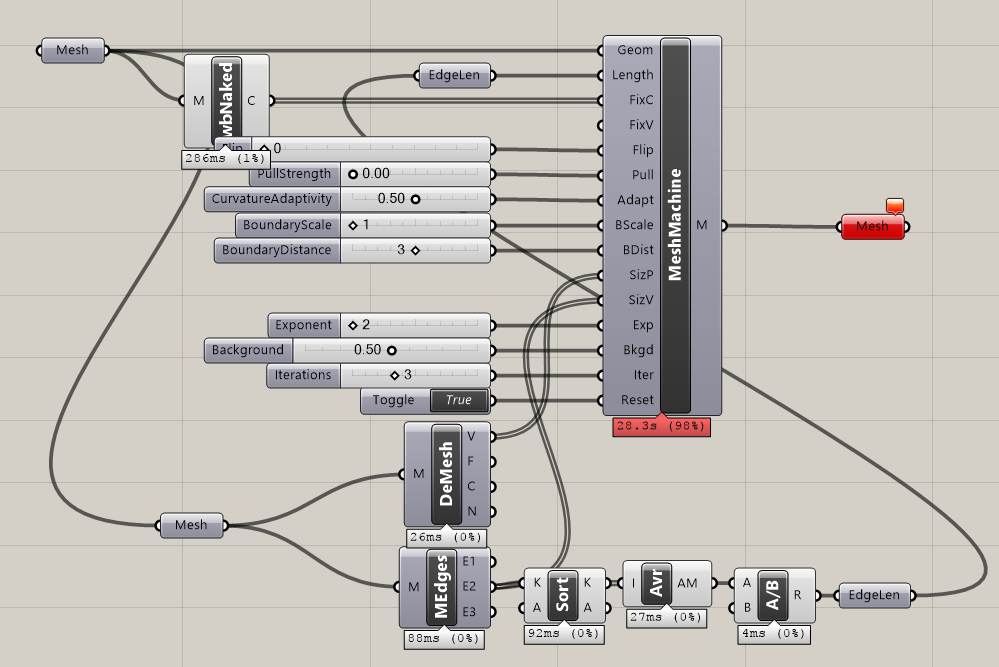Viewport: 999px width, 667px height.
Task: Click the Iterations slider grip
Action: 394,375
